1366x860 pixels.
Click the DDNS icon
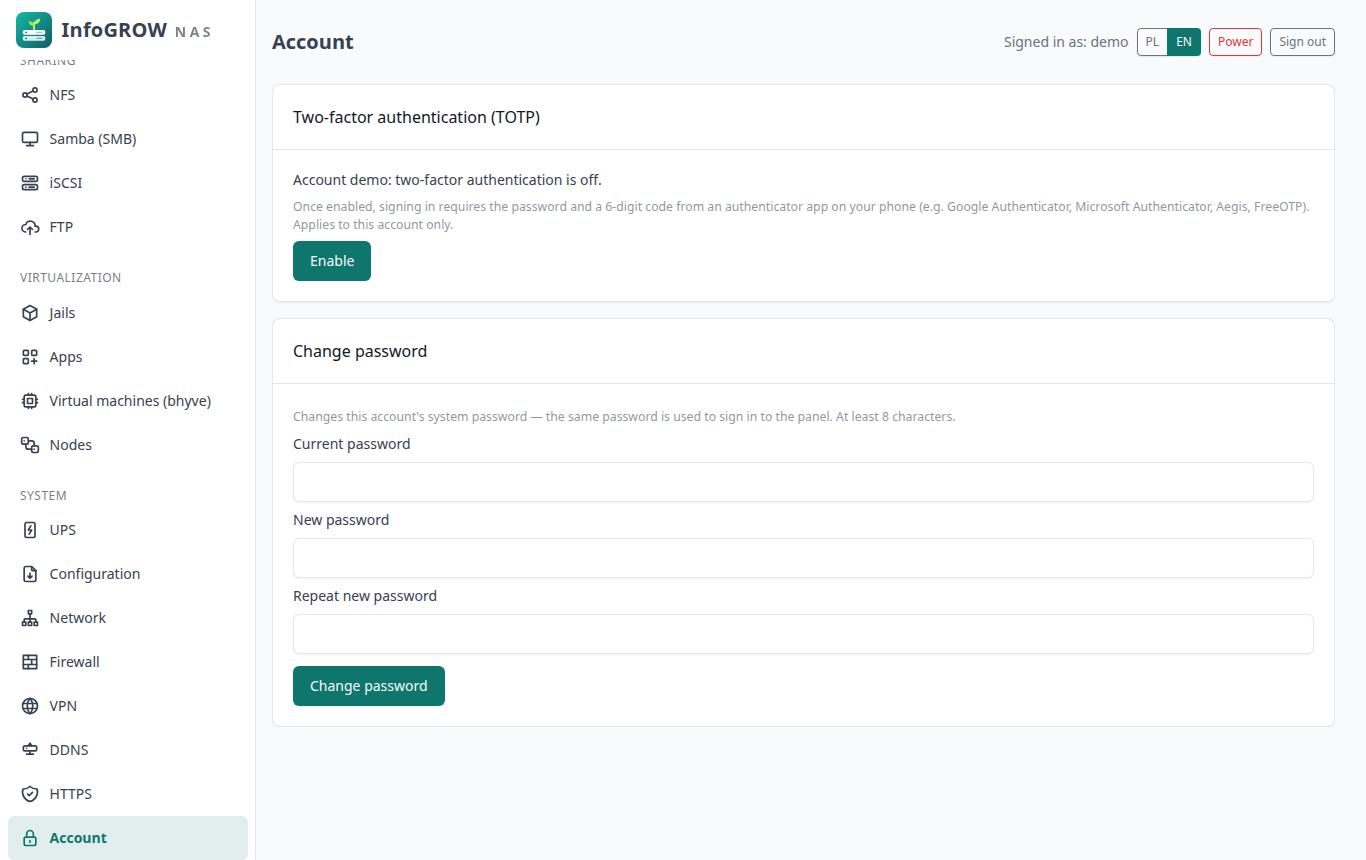coord(30,750)
